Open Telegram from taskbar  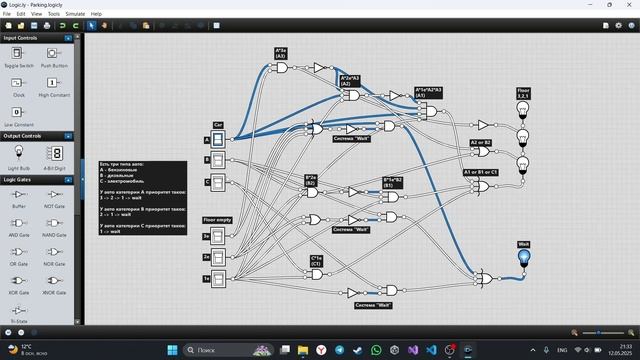point(339,350)
